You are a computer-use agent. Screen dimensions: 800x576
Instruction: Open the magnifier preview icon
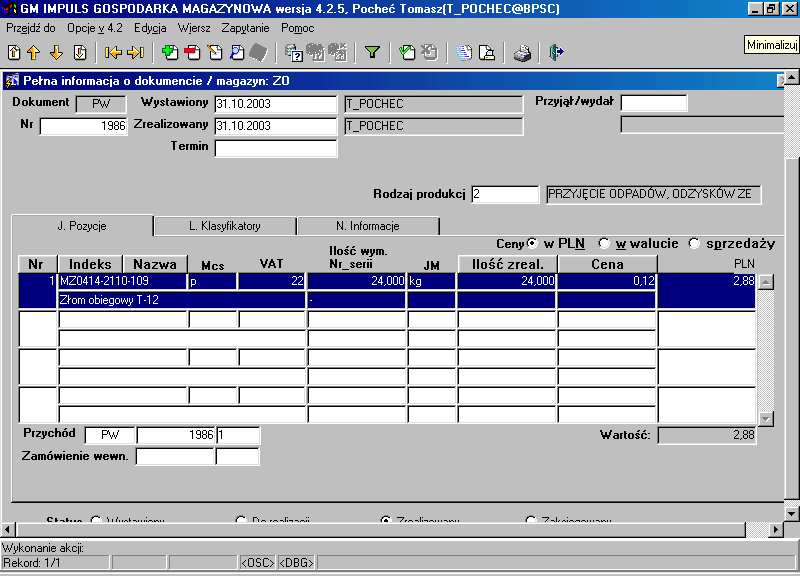(237, 52)
